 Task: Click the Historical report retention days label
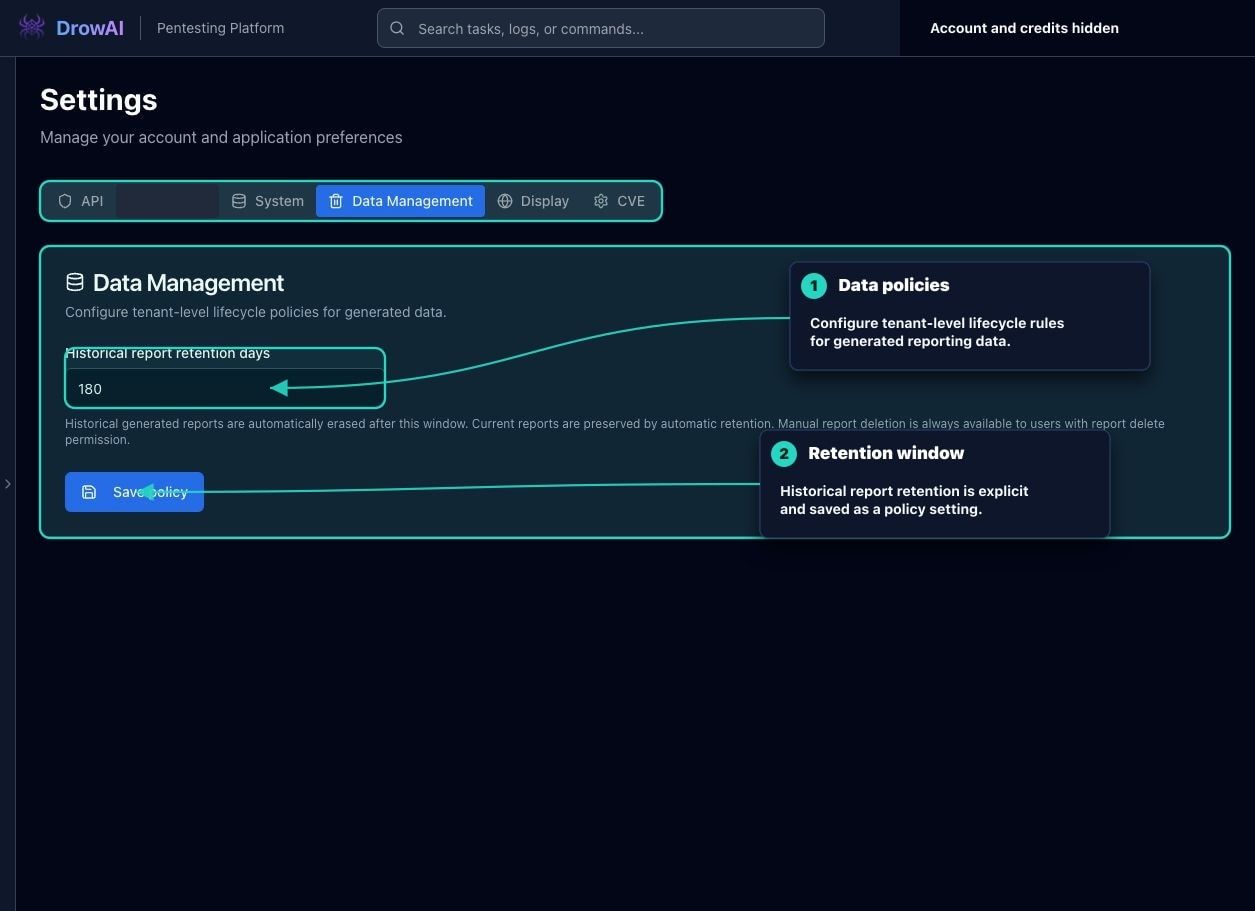(x=168, y=353)
